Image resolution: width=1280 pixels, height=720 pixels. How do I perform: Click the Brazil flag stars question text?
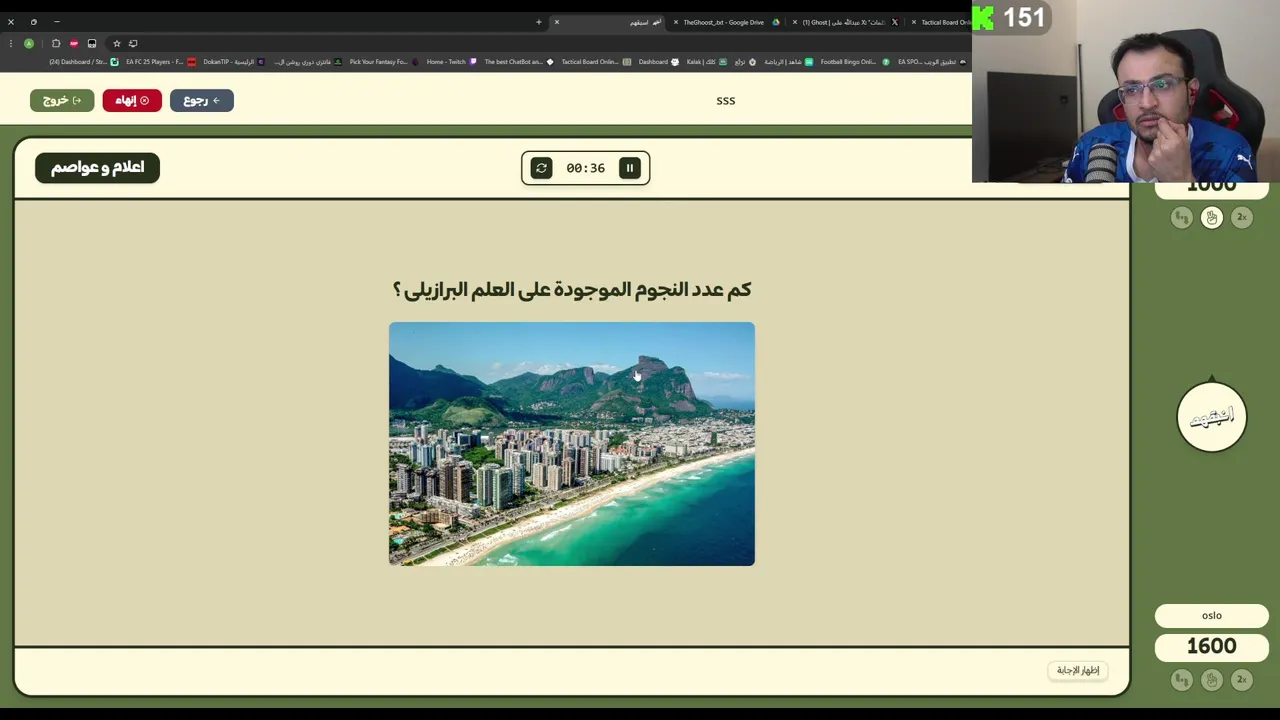572,289
